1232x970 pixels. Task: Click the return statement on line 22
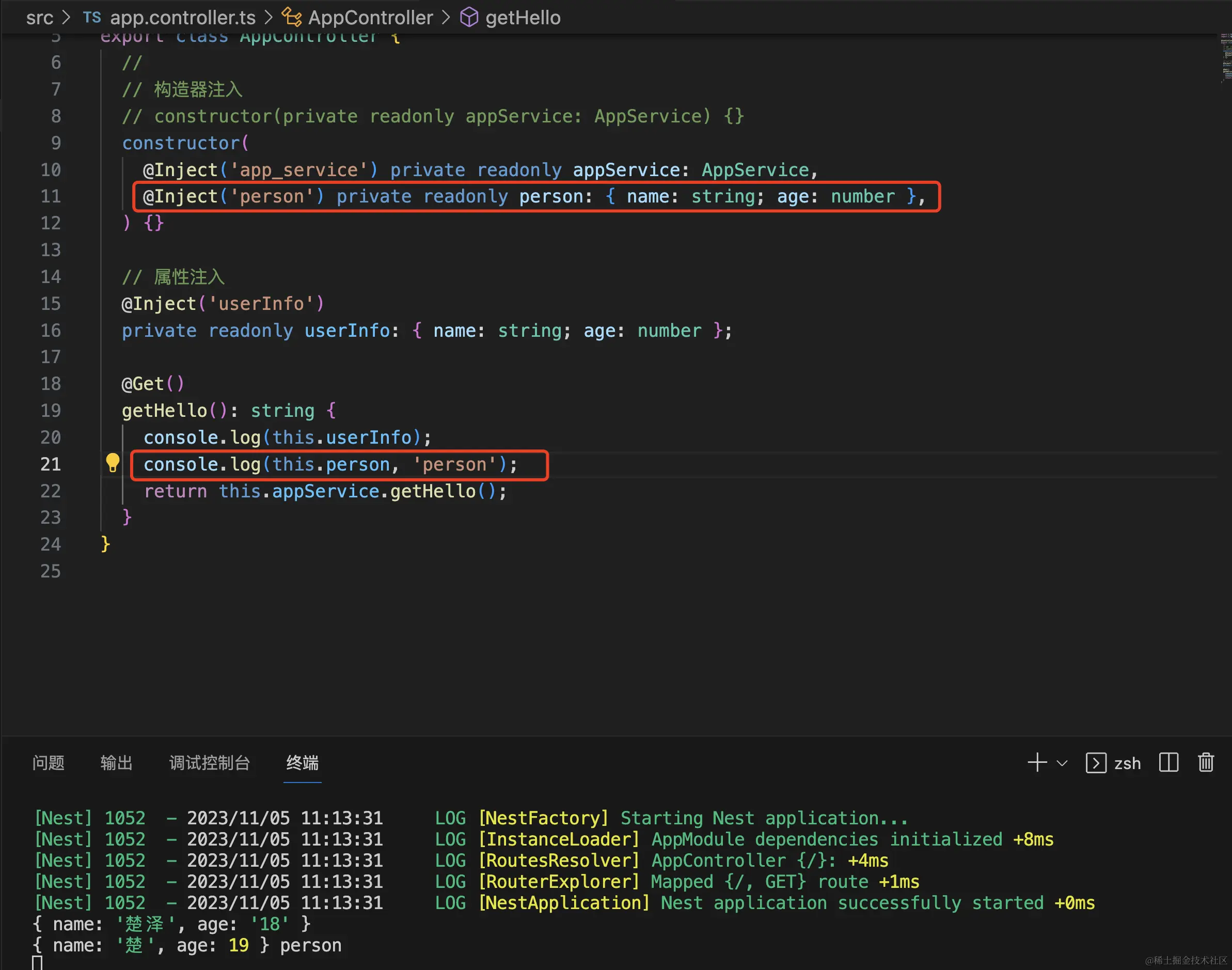click(325, 491)
